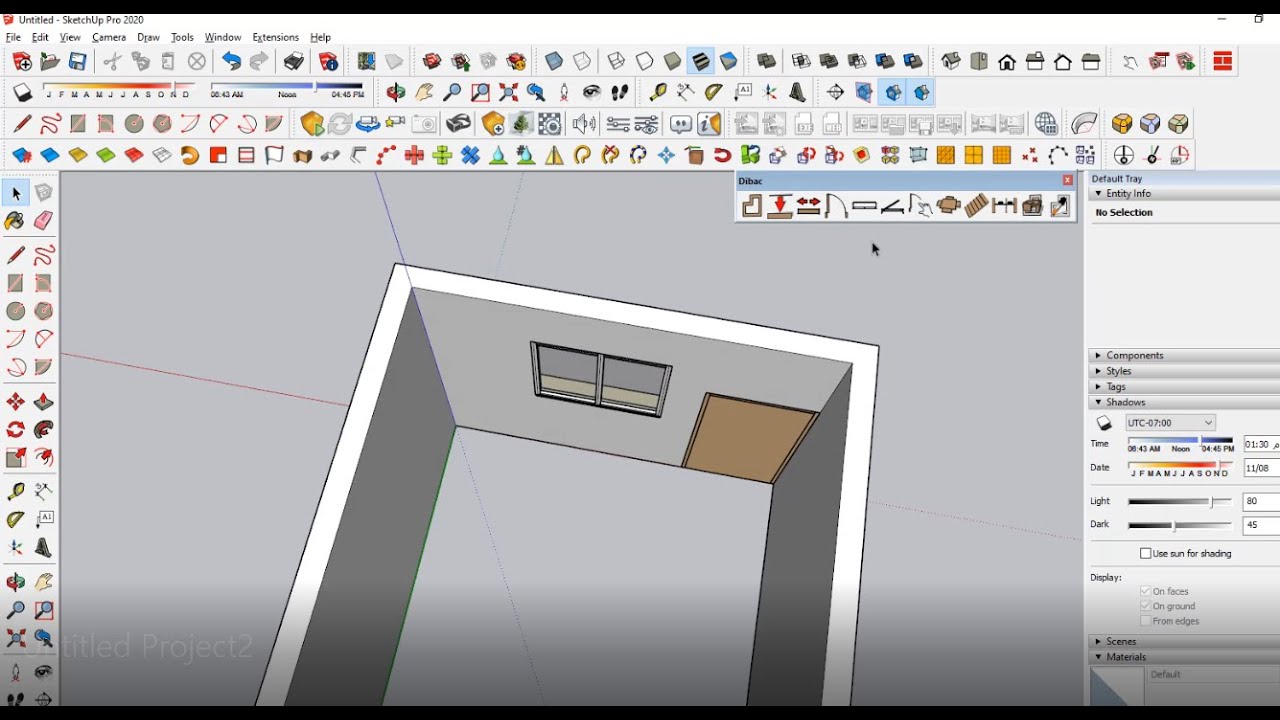Click the Orbit tool in top toolbar
Image resolution: width=1280 pixels, height=720 pixels.
coord(396,93)
